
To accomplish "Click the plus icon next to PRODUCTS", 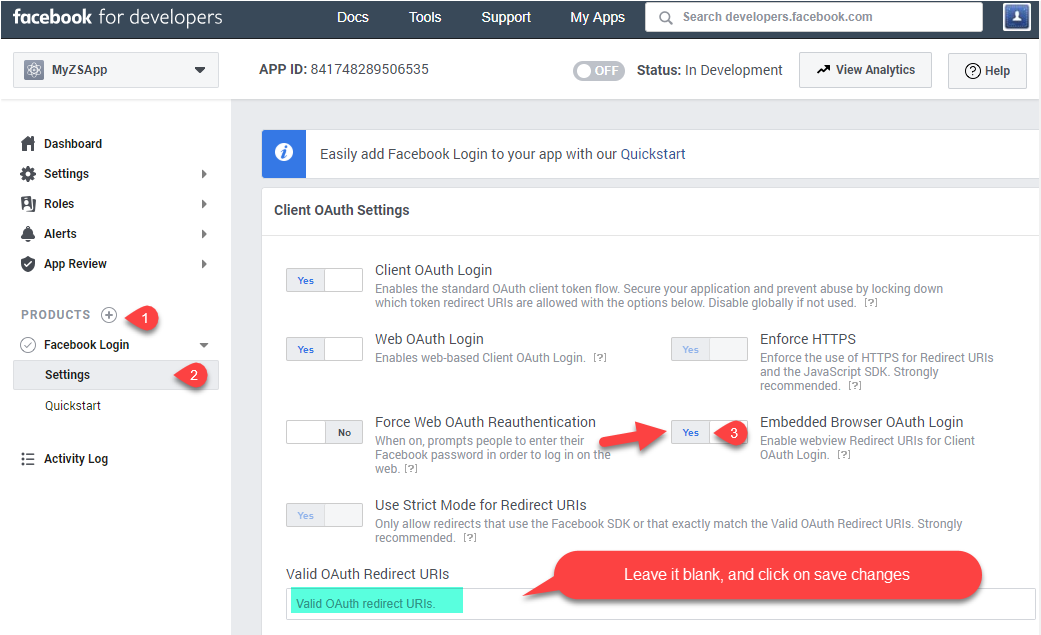I will click(109, 314).
